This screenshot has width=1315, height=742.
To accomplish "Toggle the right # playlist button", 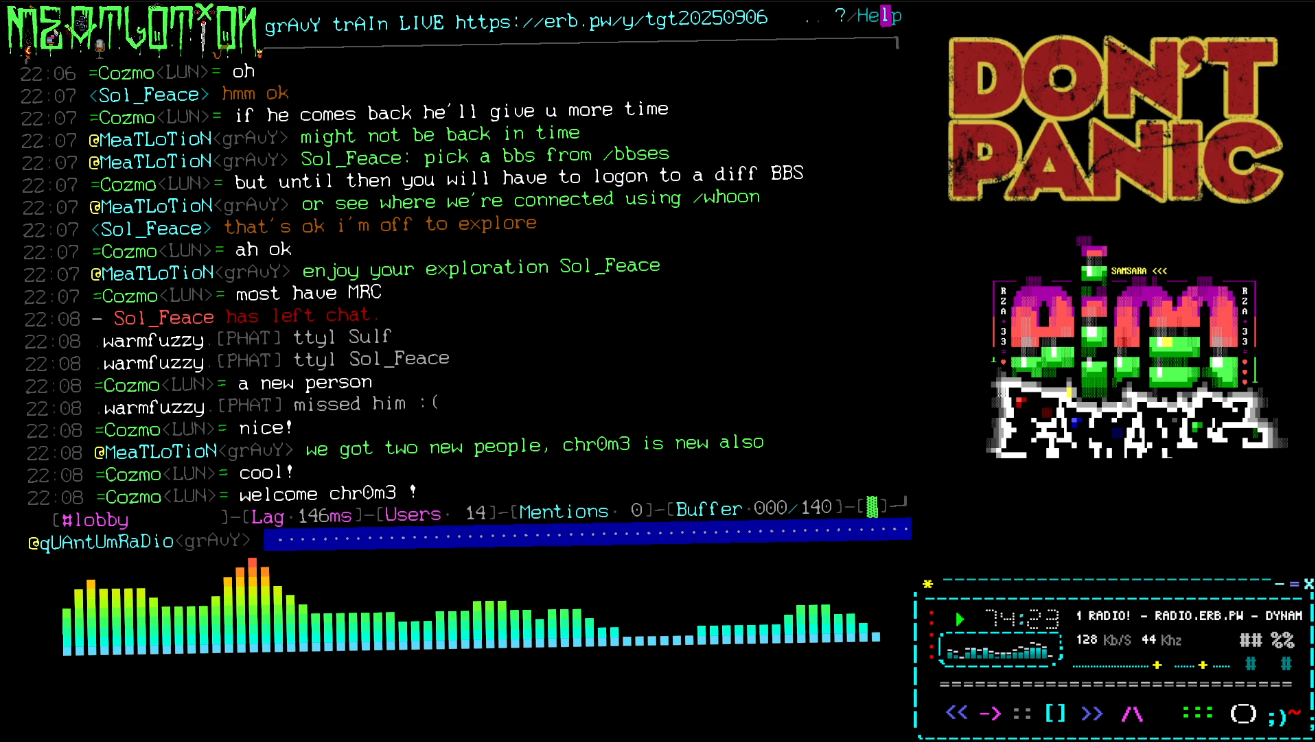I will tap(1286, 663).
